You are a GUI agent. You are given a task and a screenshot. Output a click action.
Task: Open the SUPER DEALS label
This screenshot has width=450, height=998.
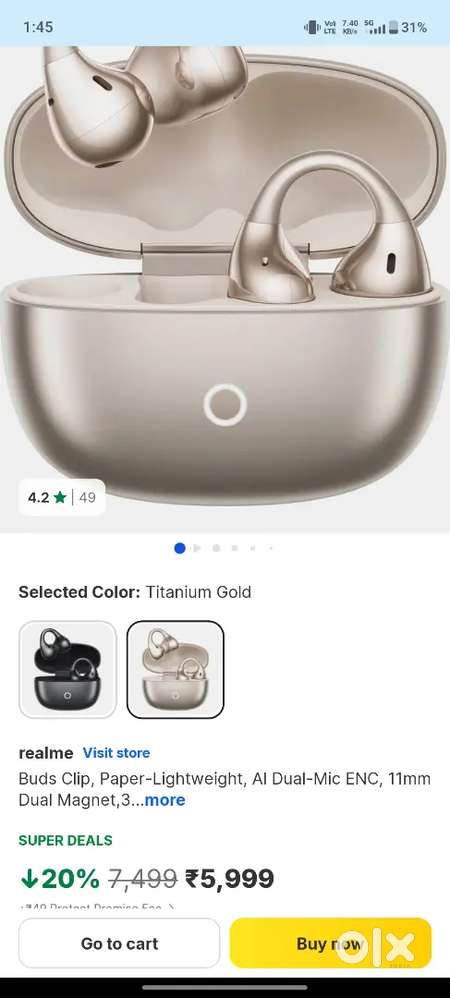(66, 840)
